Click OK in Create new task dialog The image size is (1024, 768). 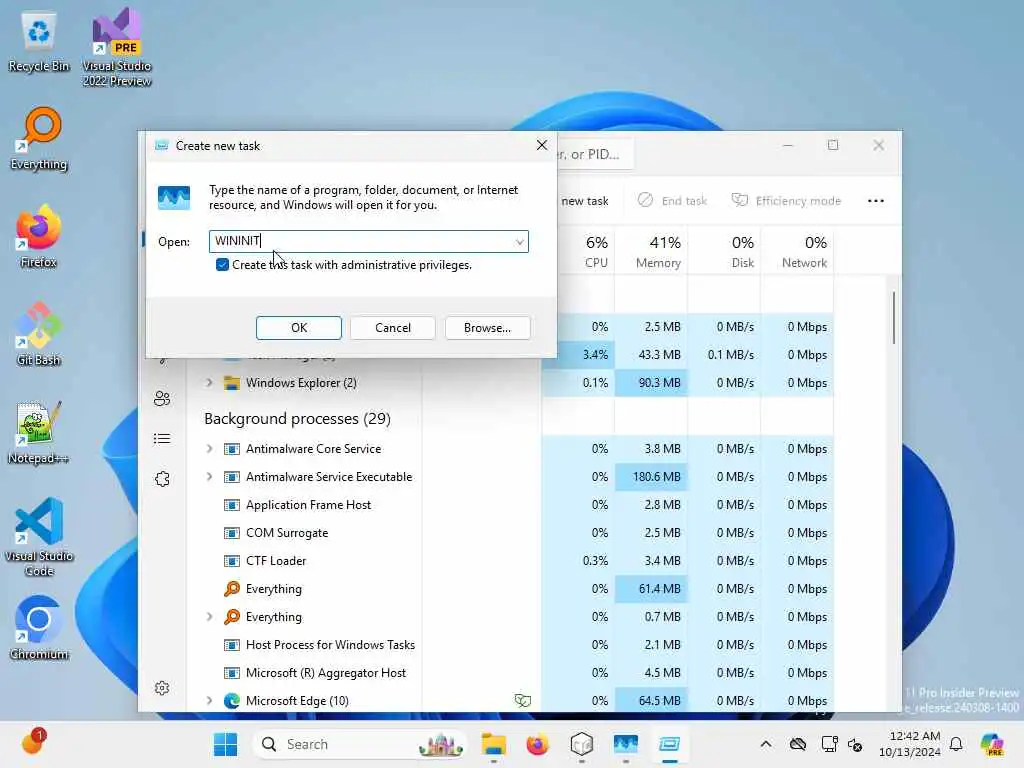(x=298, y=328)
